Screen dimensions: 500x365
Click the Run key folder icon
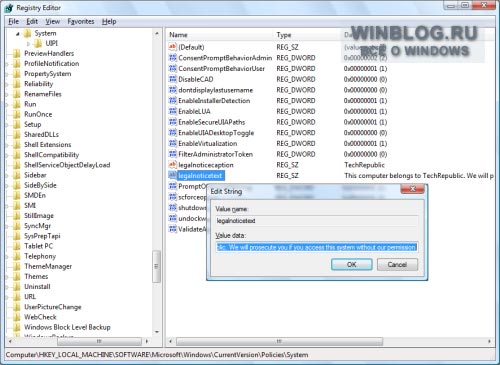click(x=17, y=104)
